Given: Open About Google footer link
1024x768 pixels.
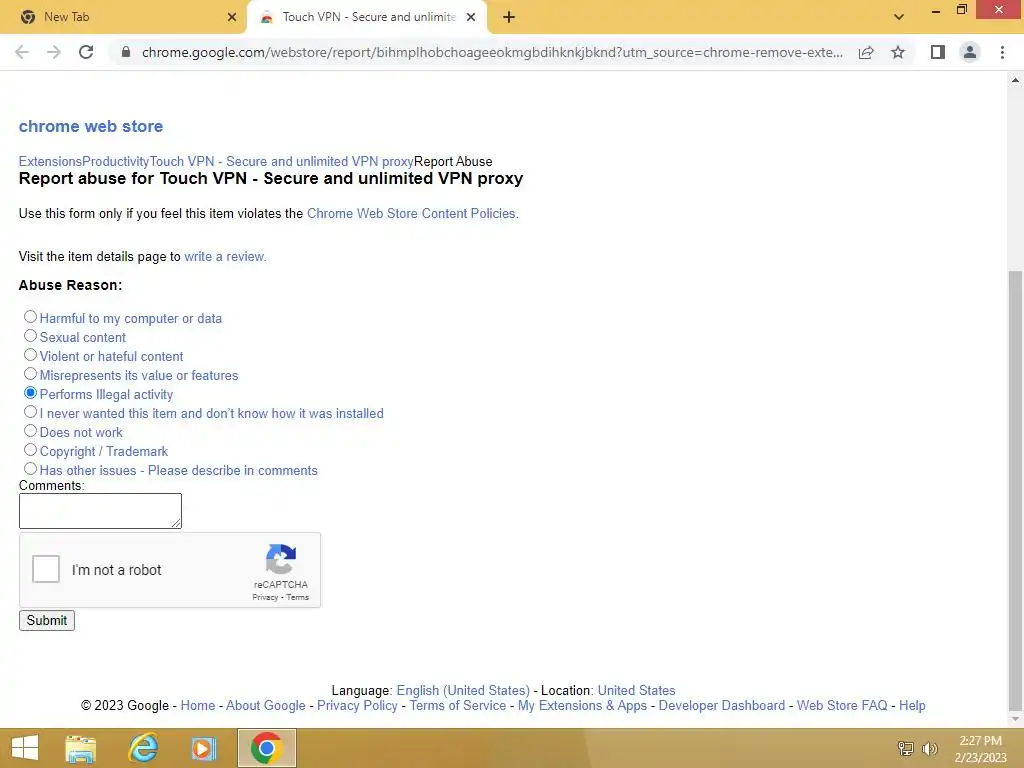Looking at the screenshot, I should (266, 705).
